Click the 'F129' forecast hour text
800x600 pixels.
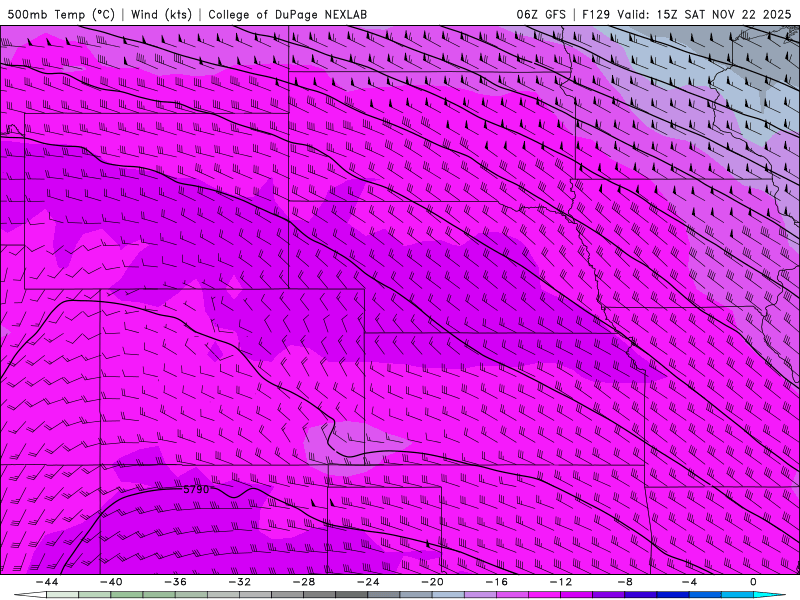tap(596, 14)
